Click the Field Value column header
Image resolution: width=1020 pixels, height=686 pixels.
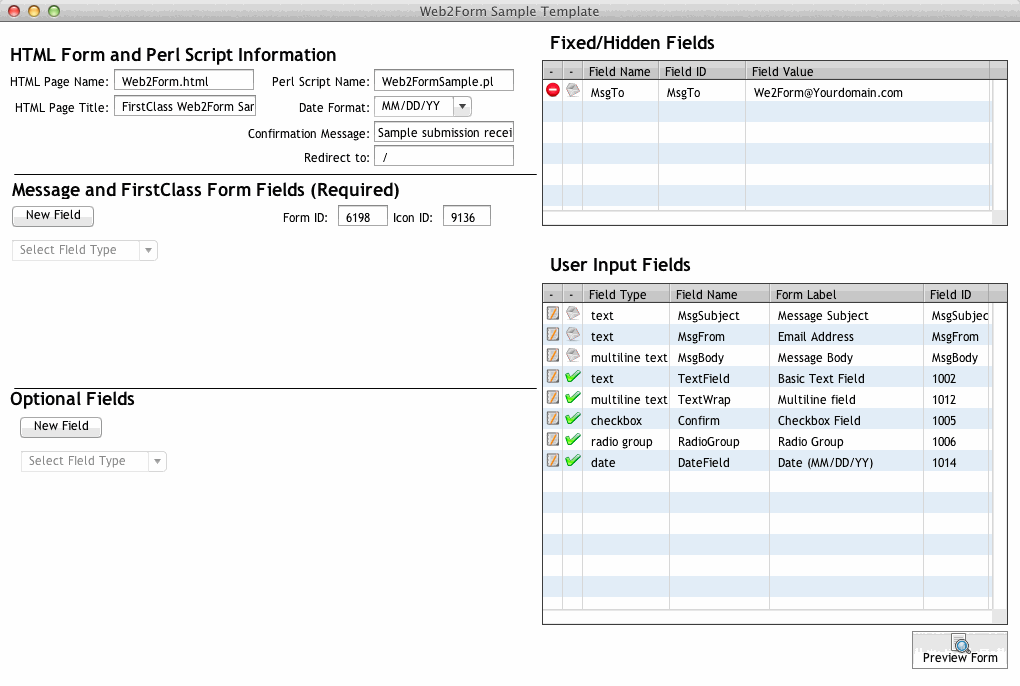(x=866, y=71)
